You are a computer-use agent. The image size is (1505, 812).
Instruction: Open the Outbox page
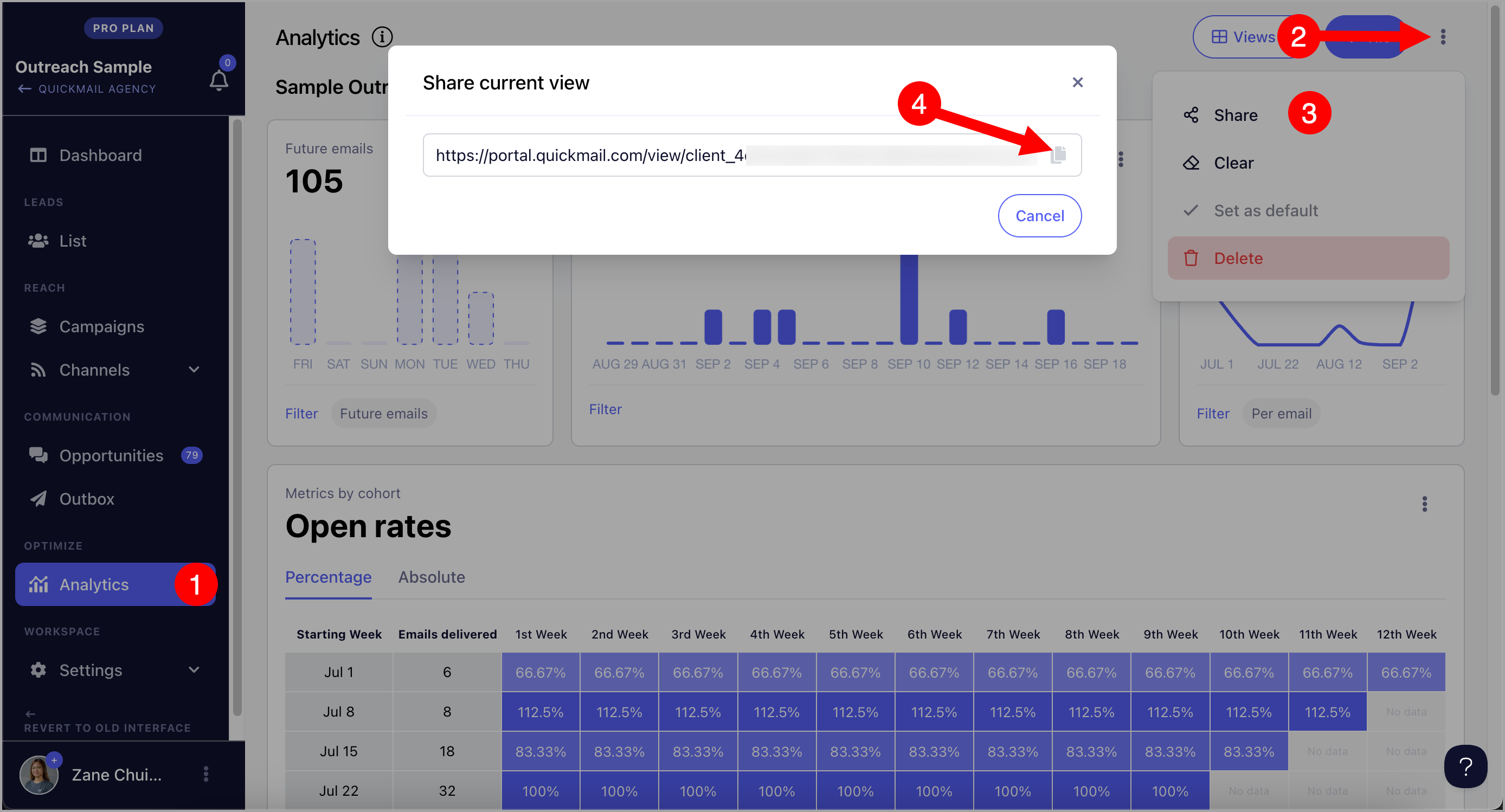115,499
